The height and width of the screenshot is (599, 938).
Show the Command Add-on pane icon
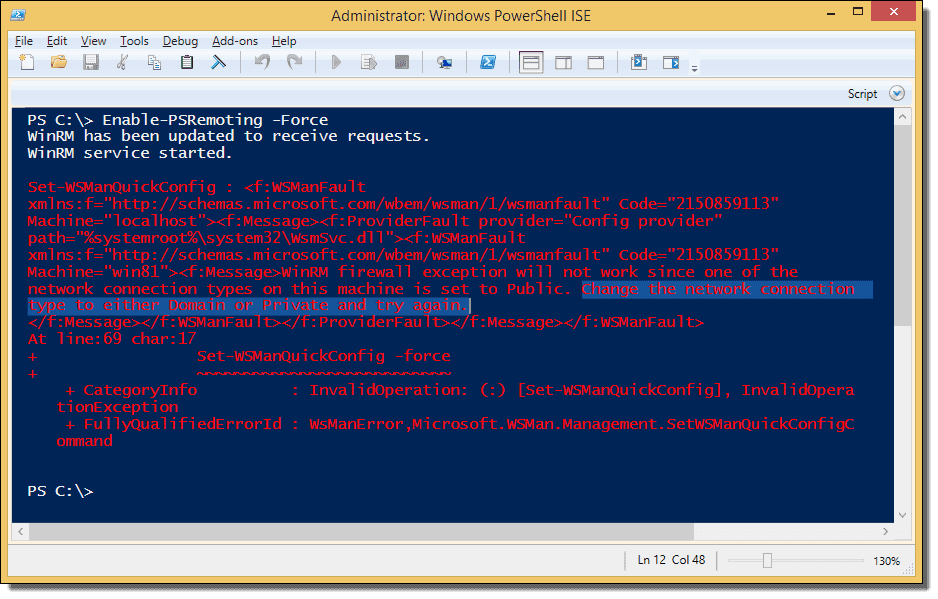[671, 62]
